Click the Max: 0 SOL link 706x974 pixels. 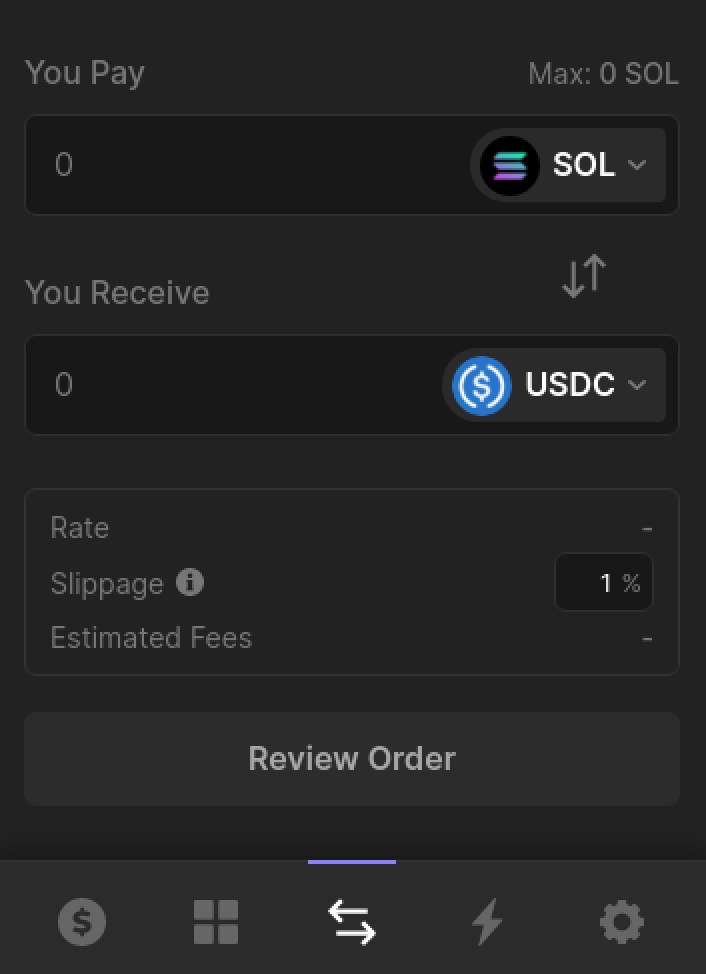pos(603,73)
